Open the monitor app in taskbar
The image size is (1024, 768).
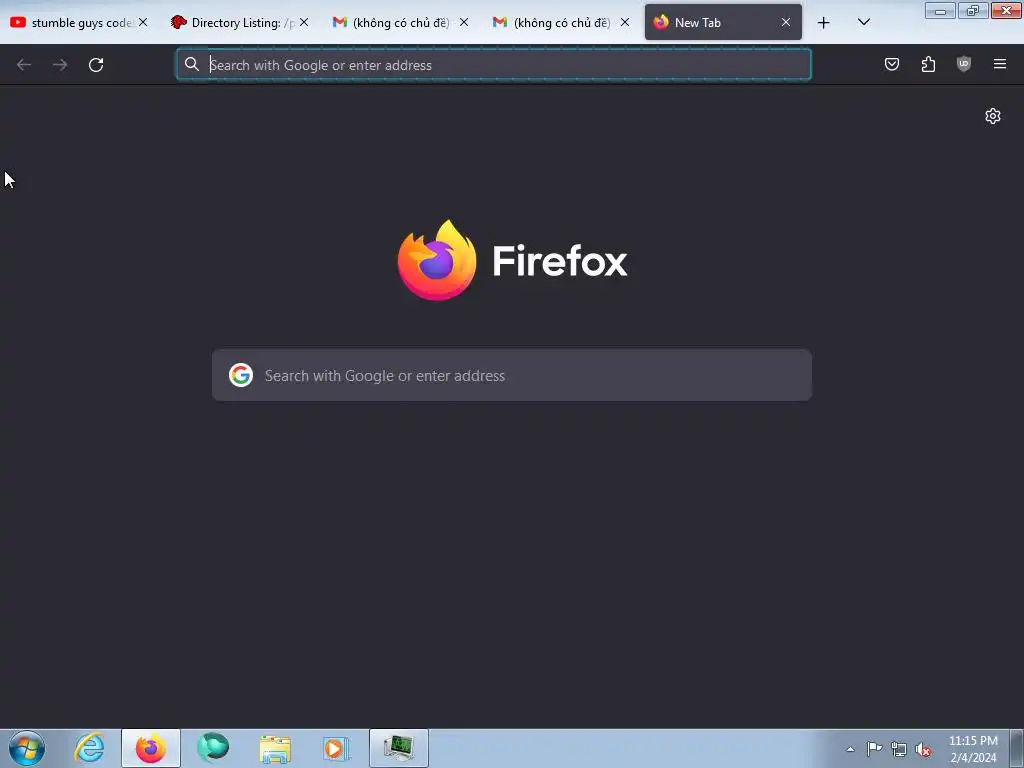click(398, 748)
